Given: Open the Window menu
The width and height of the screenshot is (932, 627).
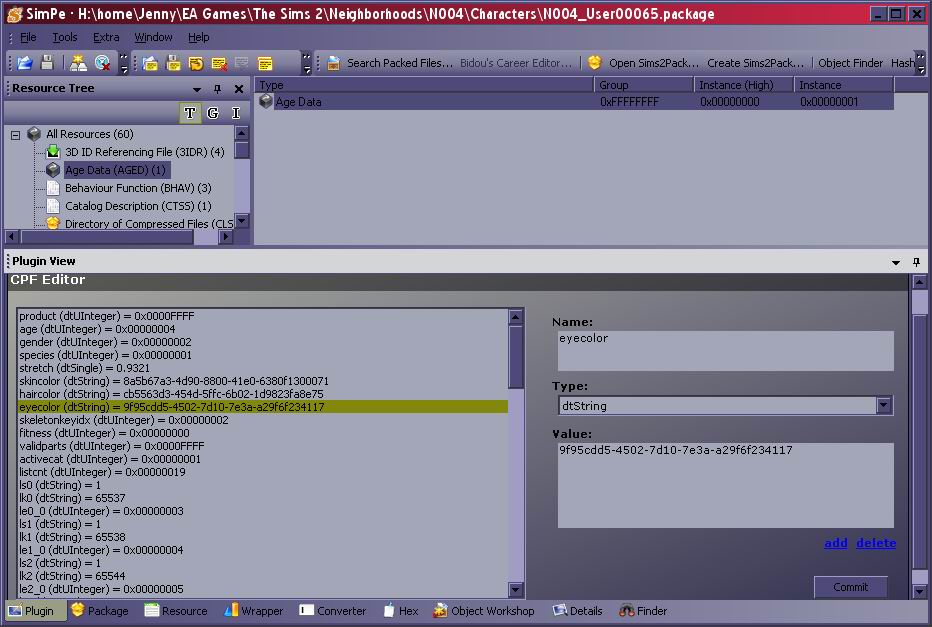Looking at the screenshot, I should click(153, 37).
